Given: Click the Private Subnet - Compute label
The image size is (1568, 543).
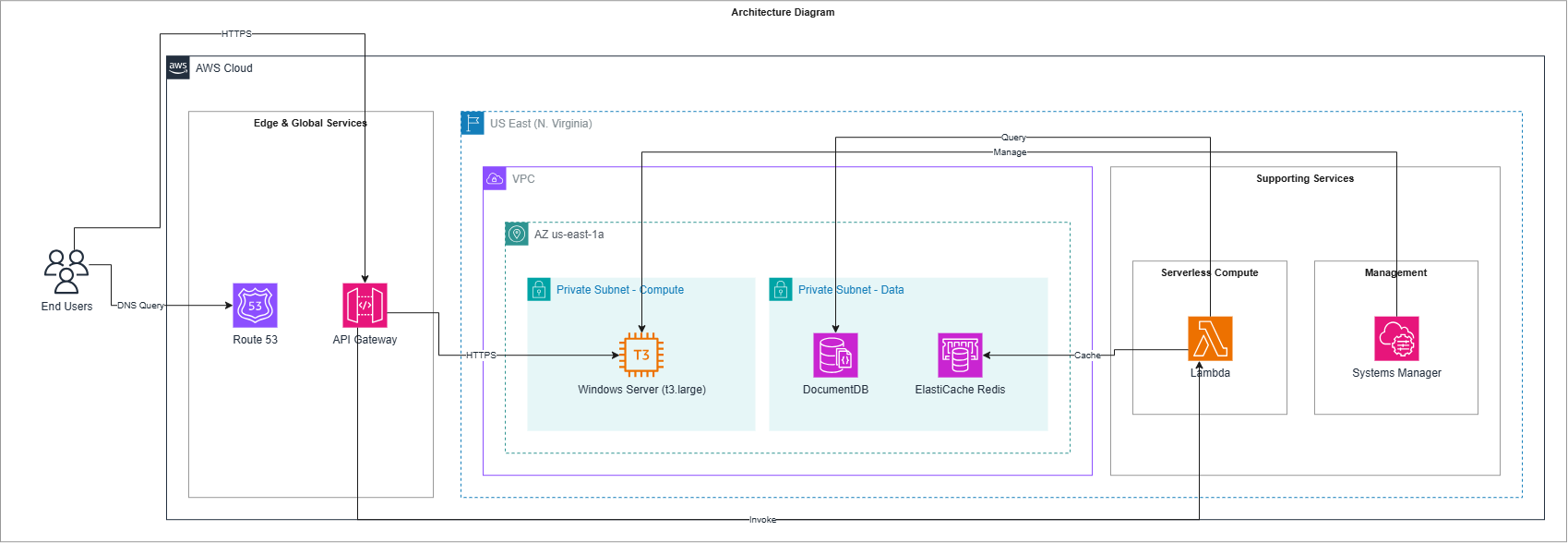Looking at the screenshot, I should tap(620, 290).
